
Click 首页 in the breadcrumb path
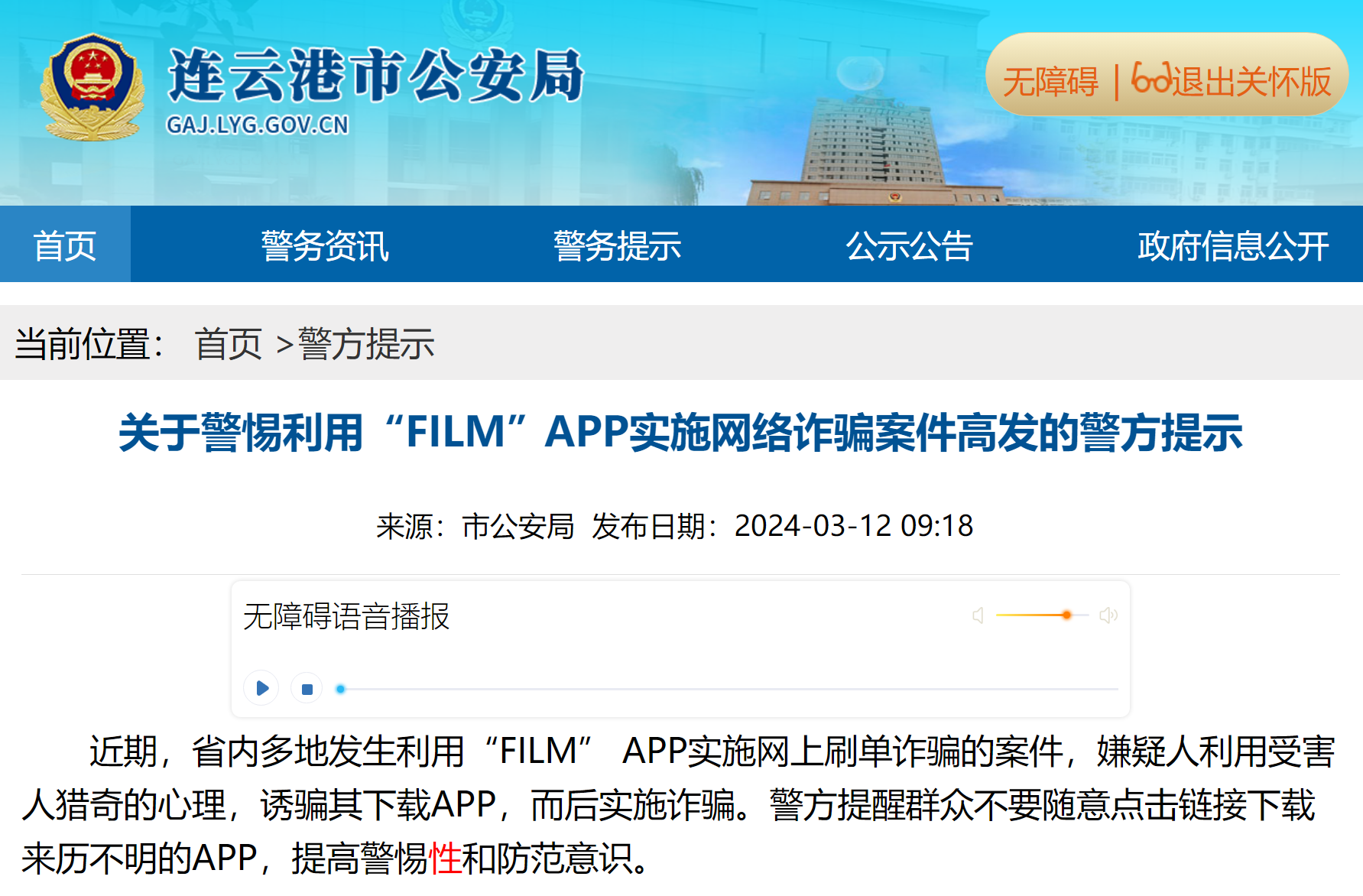(228, 343)
